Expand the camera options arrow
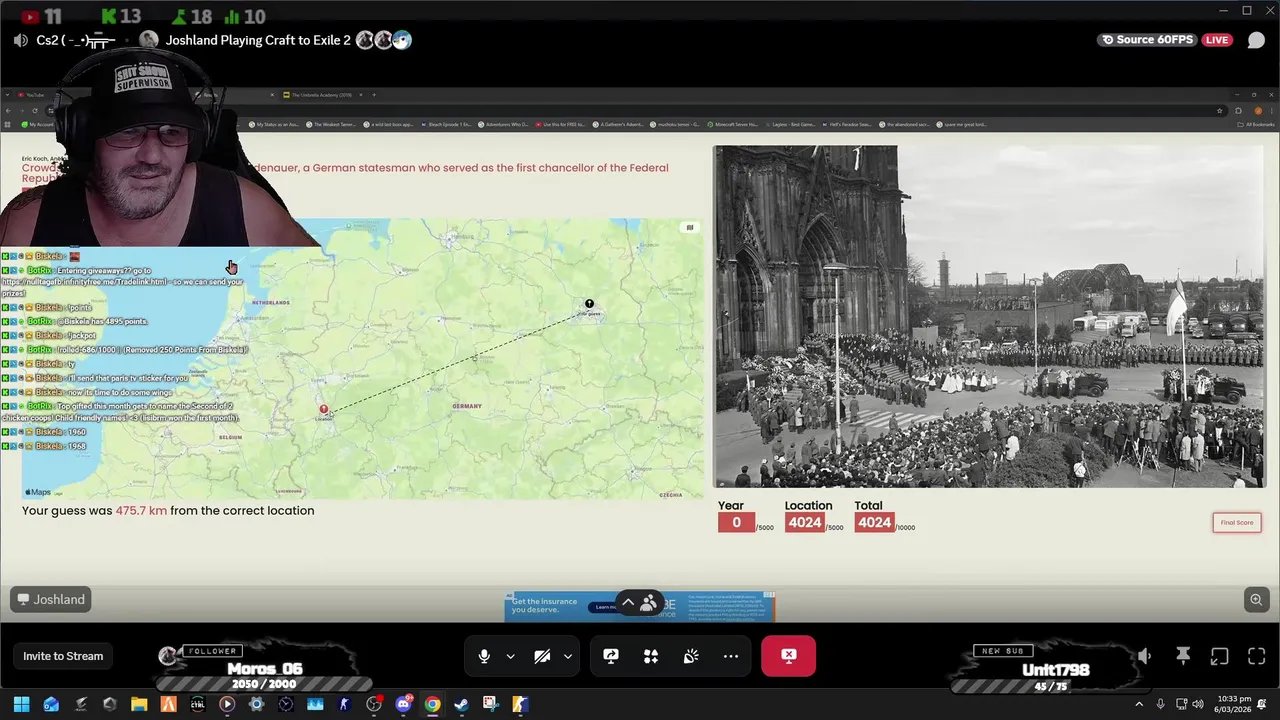Viewport: 1280px width, 720px height. pyautogui.click(x=567, y=656)
